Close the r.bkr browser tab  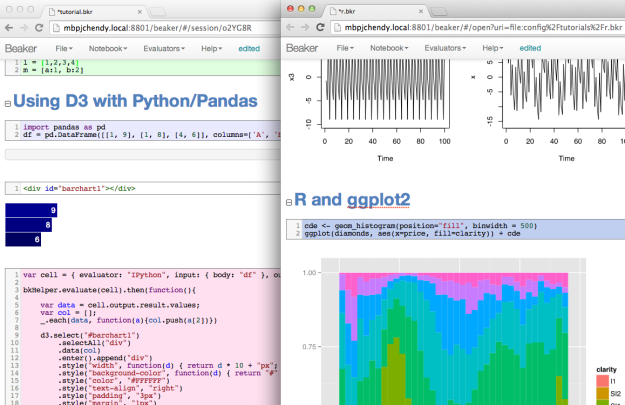coord(421,12)
